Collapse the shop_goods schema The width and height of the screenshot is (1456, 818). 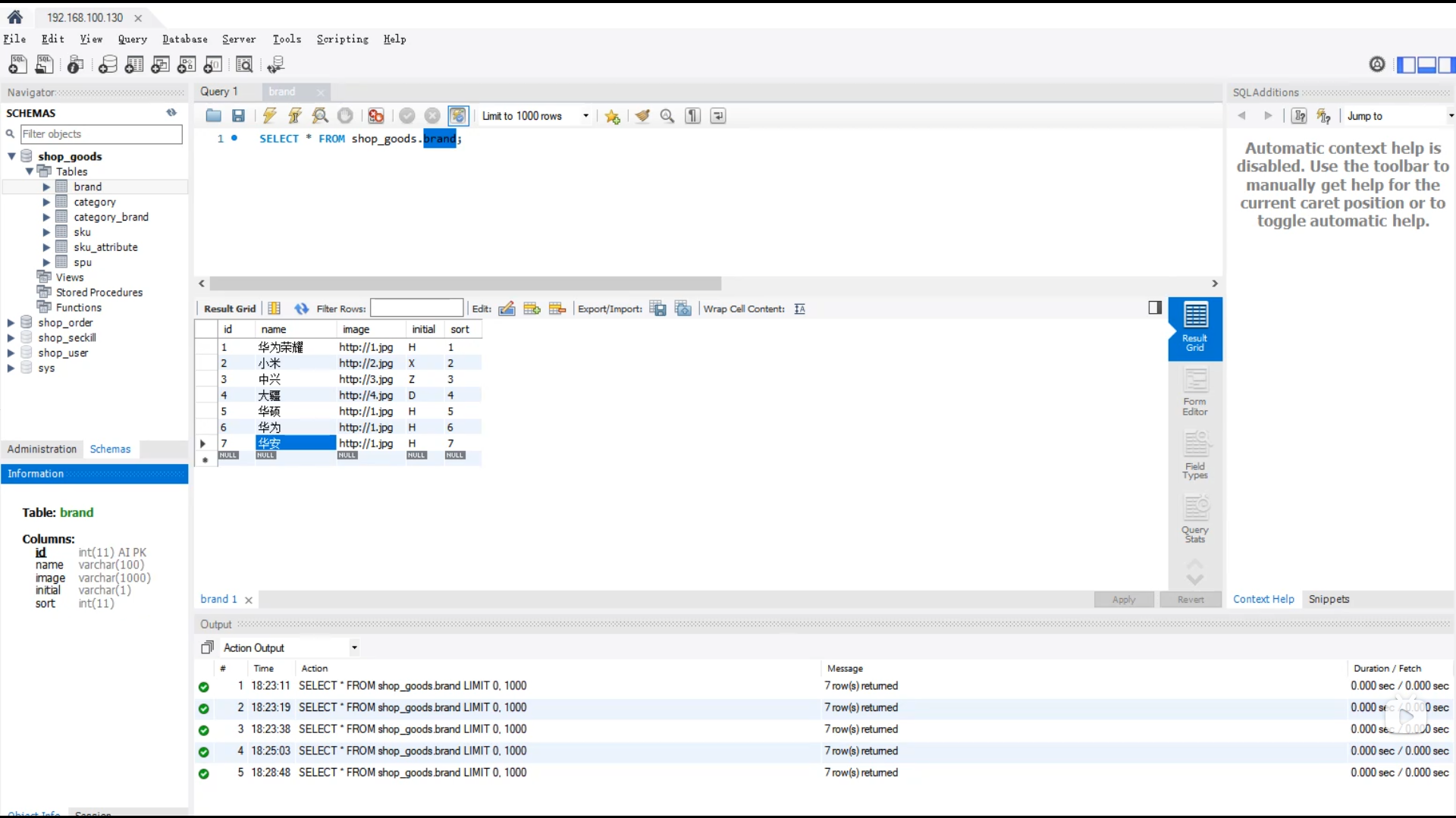11,156
